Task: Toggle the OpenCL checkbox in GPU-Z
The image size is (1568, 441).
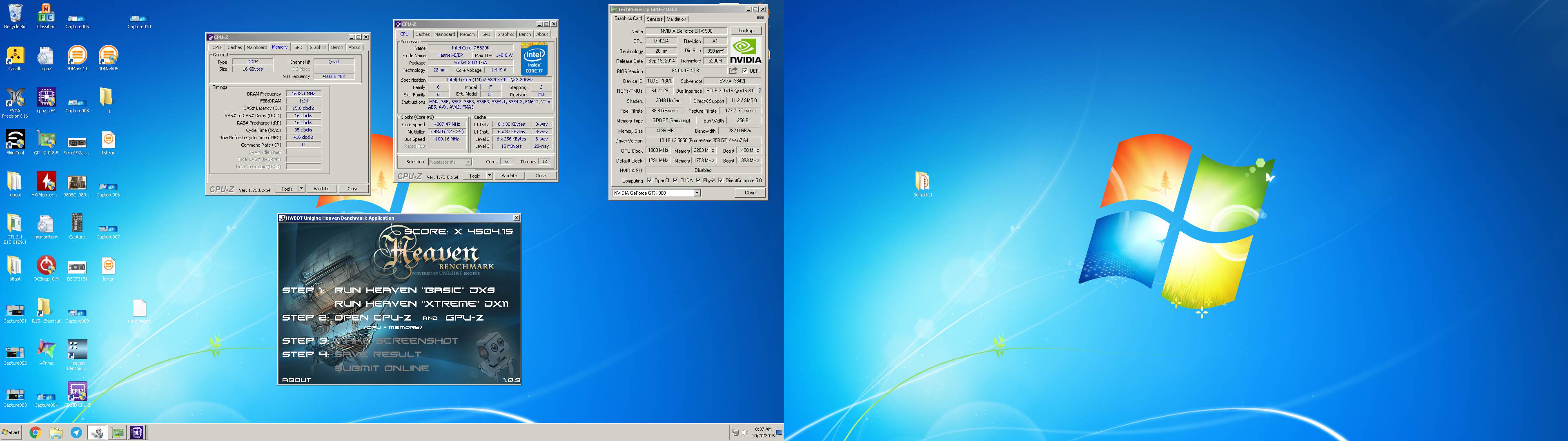Action: point(650,180)
